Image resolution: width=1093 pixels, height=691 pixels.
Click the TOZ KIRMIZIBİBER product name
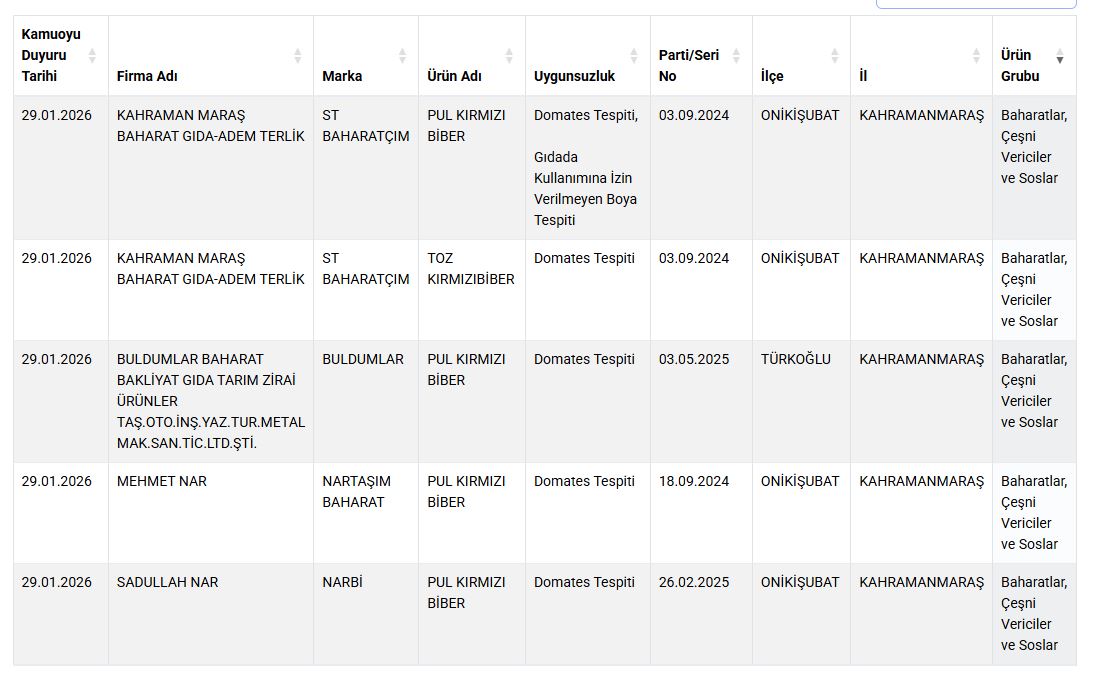(x=470, y=269)
